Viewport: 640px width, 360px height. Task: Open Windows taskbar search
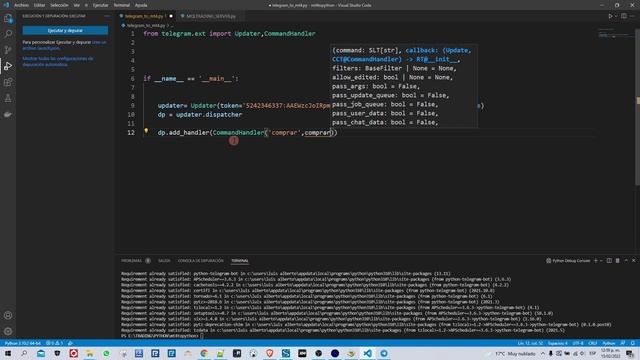24,353
